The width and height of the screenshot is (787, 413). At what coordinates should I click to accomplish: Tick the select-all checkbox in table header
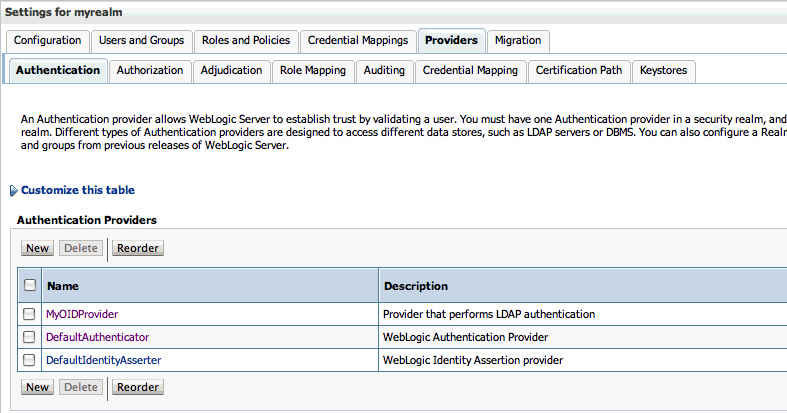coord(29,286)
